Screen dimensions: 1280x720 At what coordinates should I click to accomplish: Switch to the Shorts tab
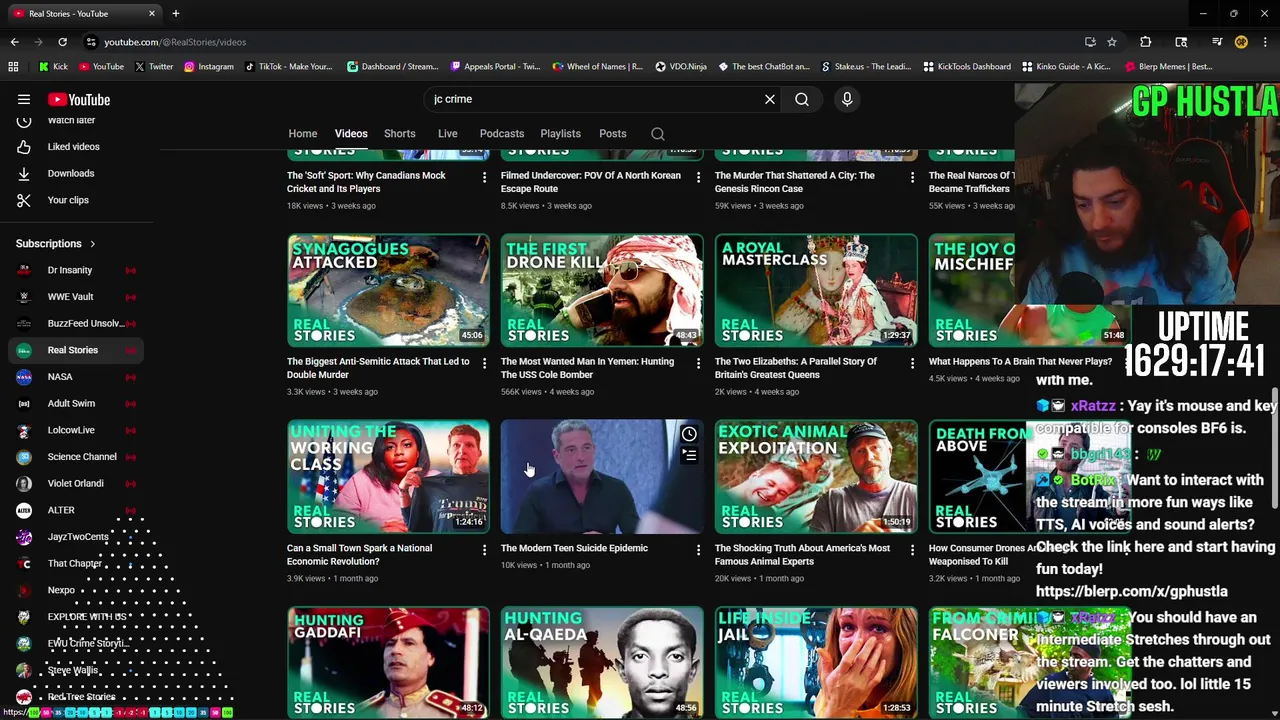[399, 134]
